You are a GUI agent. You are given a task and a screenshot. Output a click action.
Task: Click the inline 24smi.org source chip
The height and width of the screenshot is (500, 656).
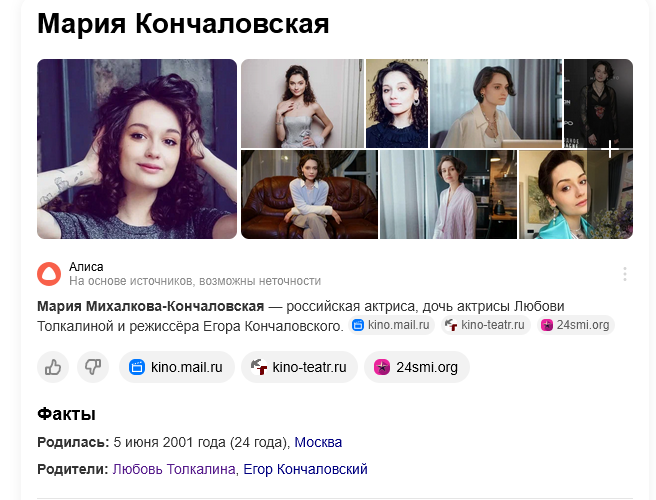576,325
